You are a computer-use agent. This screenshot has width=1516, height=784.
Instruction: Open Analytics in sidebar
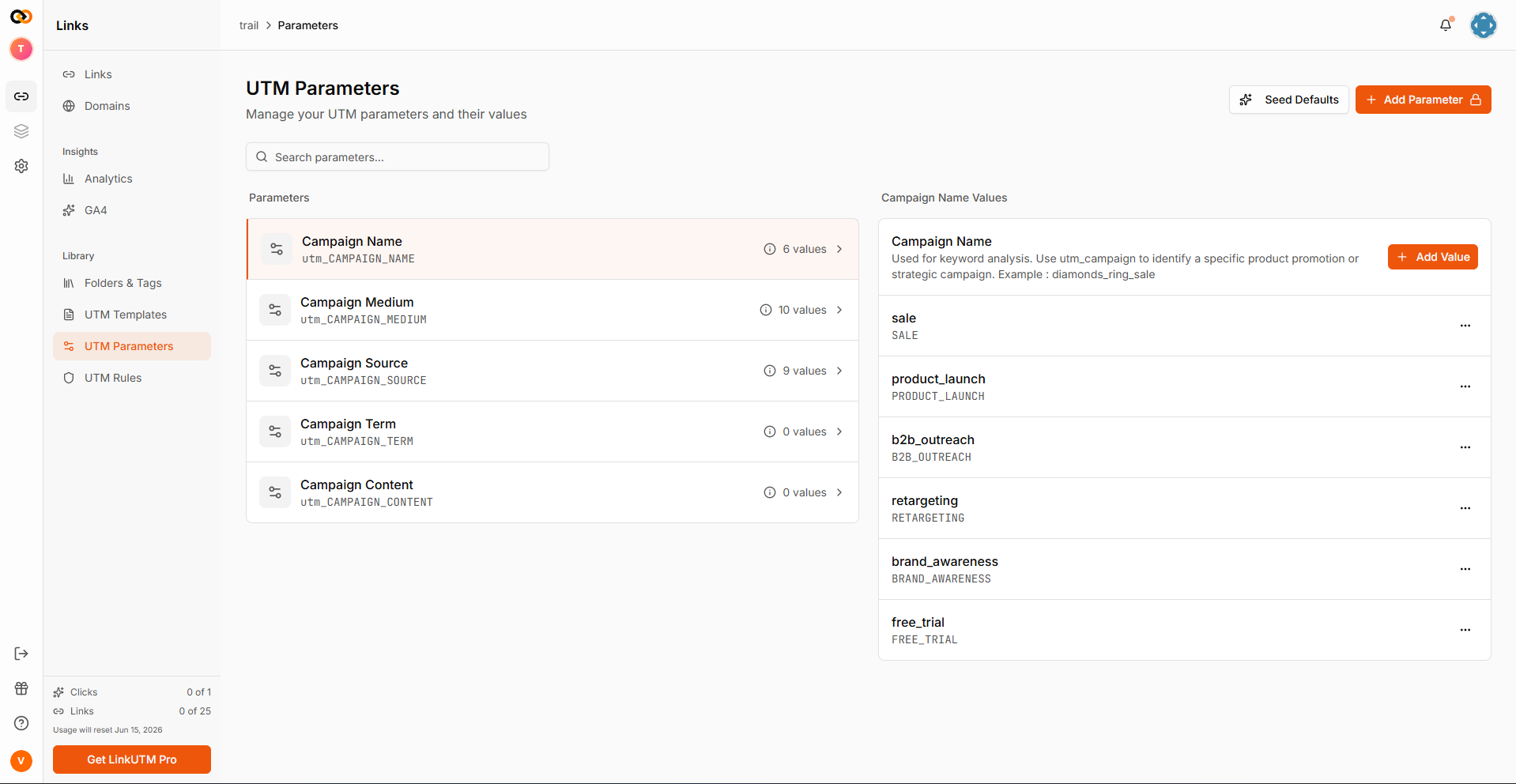click(132, 179)
